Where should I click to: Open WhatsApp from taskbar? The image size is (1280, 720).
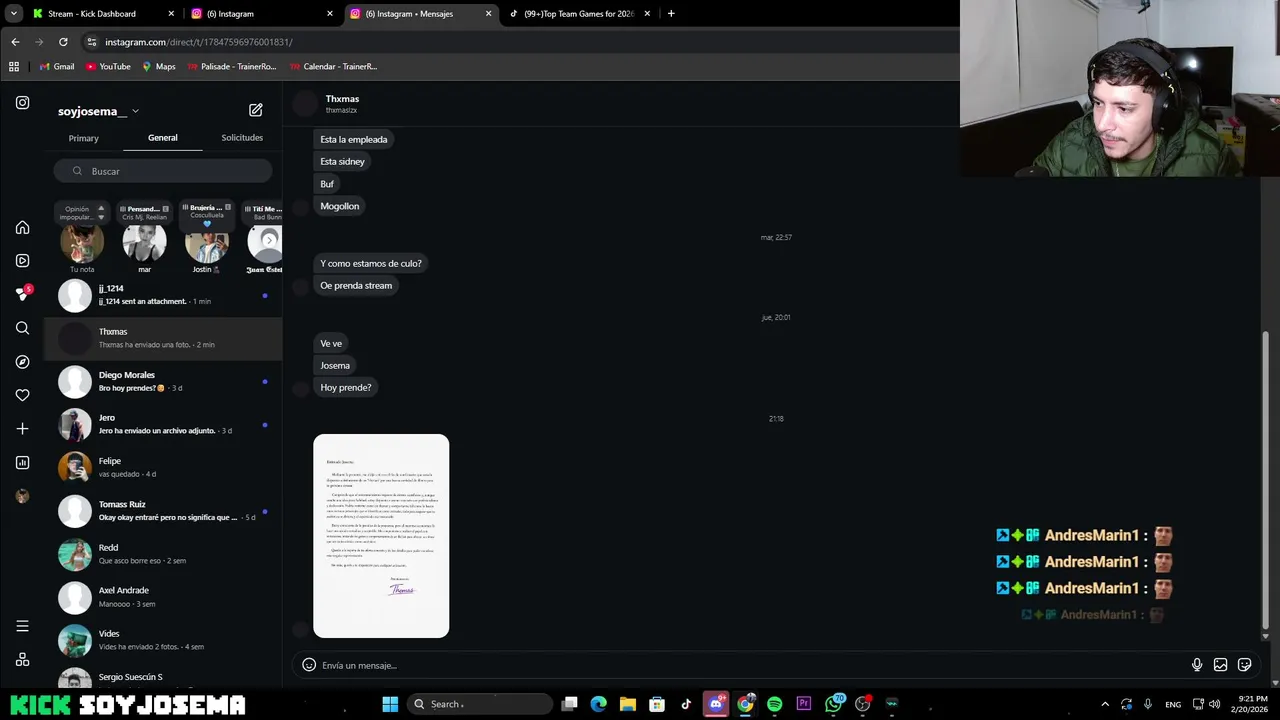[x=834, y=704]
